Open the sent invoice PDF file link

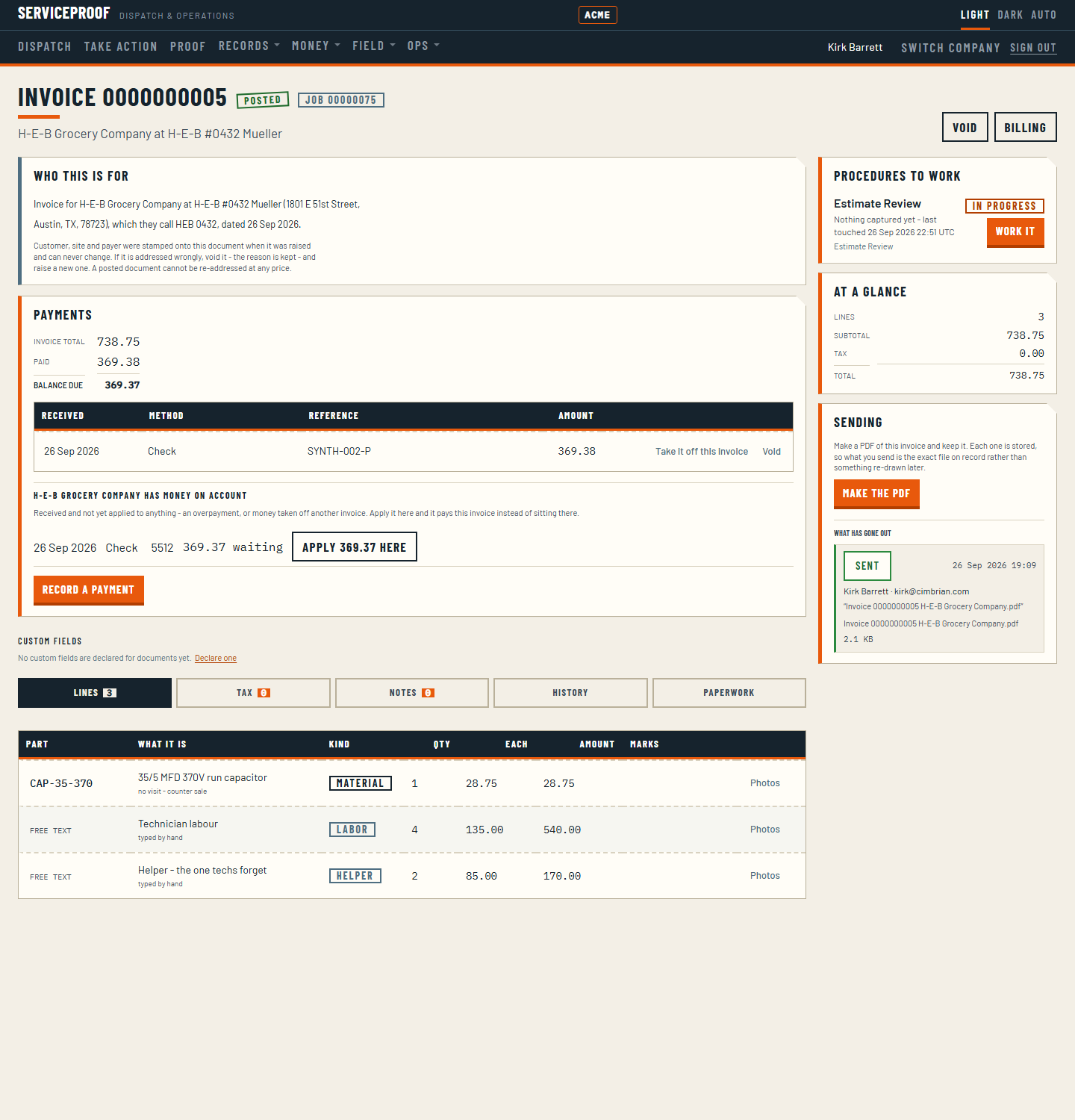(x=931, y=623)
